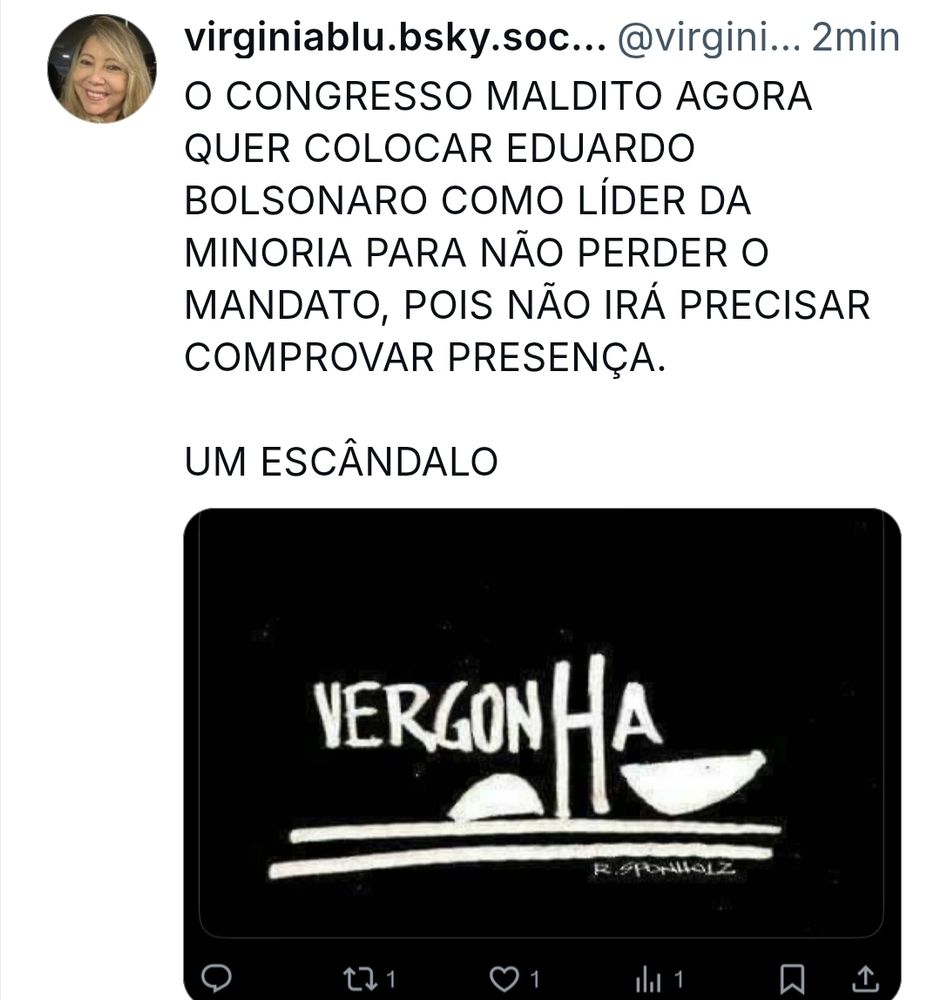Like the post with the heart icon
941x1000 pixels.
[x=504, y=978]
